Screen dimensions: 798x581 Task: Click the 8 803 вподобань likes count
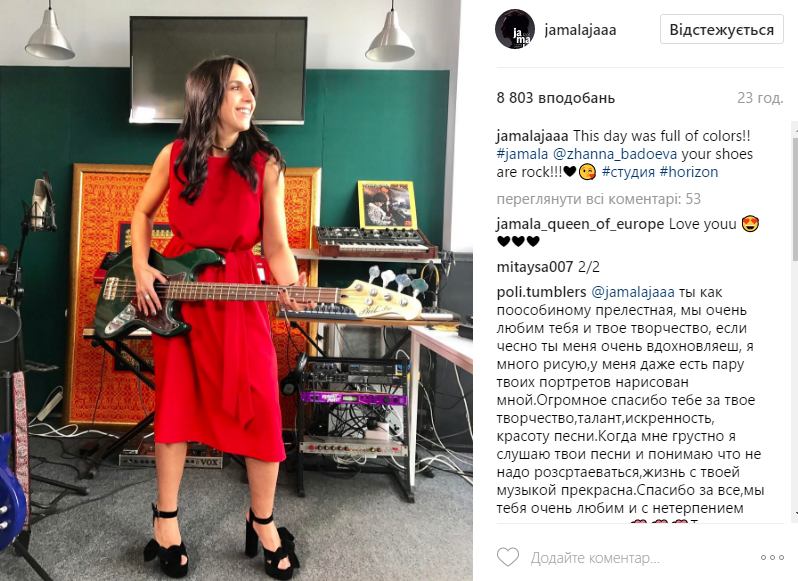556,98
